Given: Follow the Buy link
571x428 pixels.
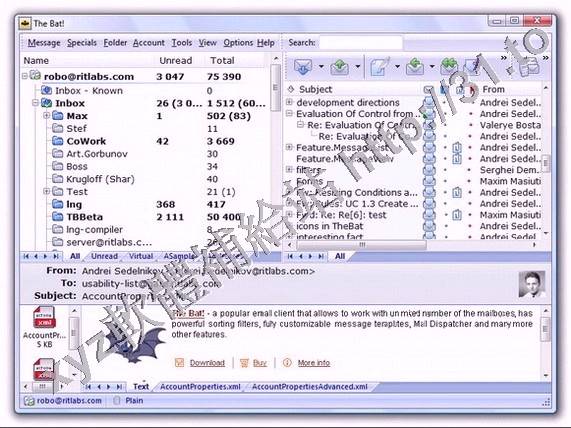Looking at the screenshot, I should (x=260, y=363).
